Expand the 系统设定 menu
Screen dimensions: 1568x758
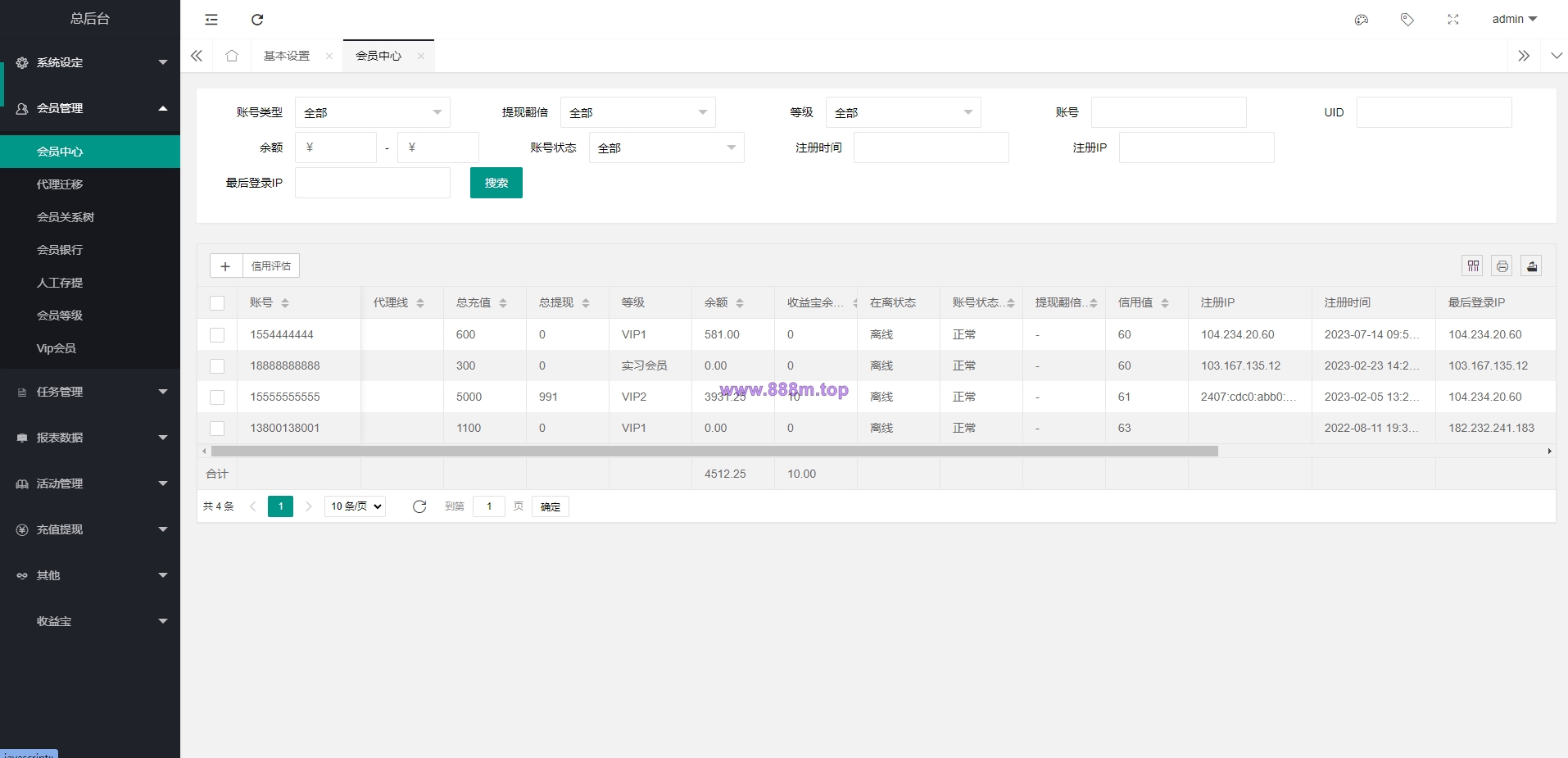[90, 62]
